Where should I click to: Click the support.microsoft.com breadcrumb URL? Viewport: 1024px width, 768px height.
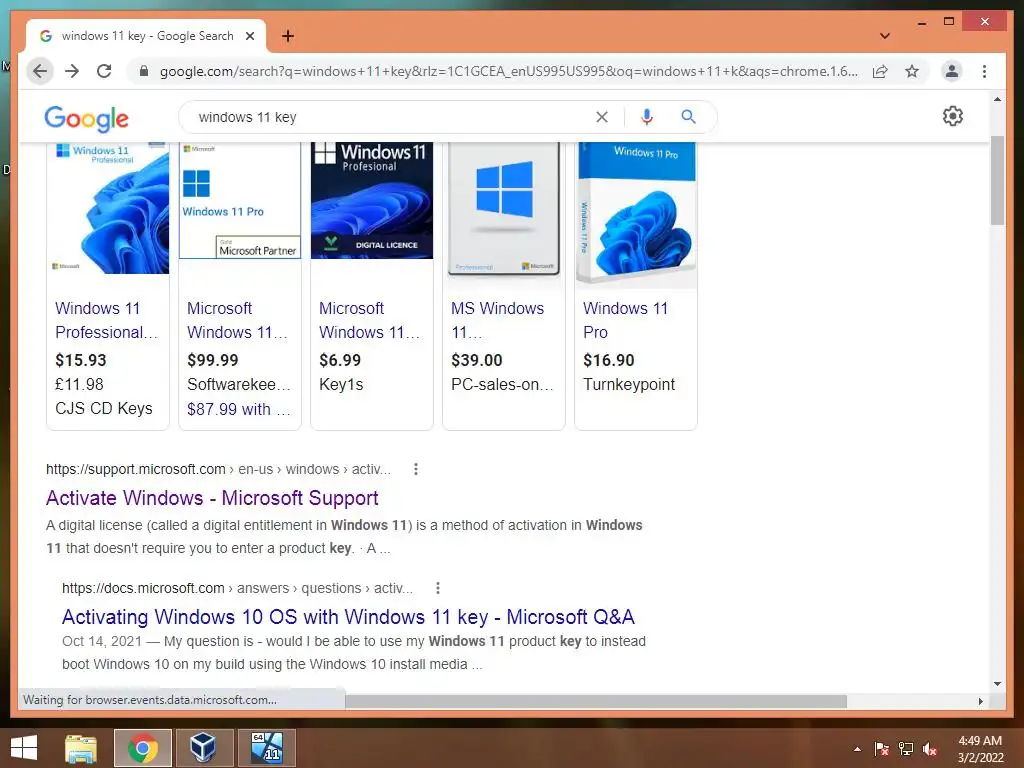pos(218,469)
